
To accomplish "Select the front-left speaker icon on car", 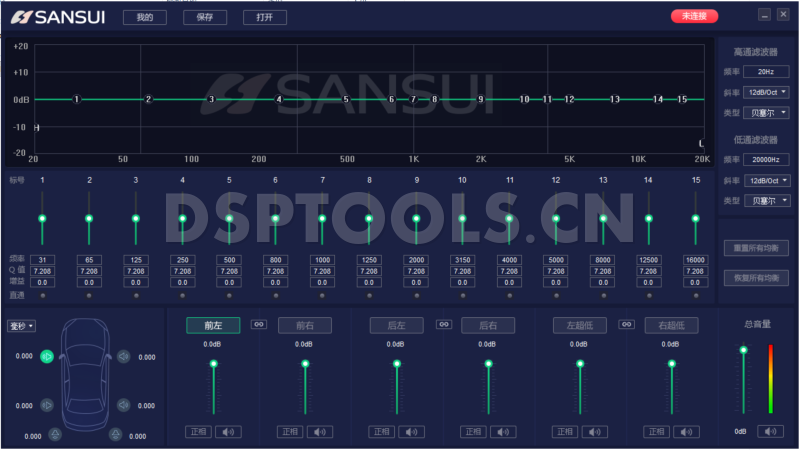I will click(x=46, y=356).
